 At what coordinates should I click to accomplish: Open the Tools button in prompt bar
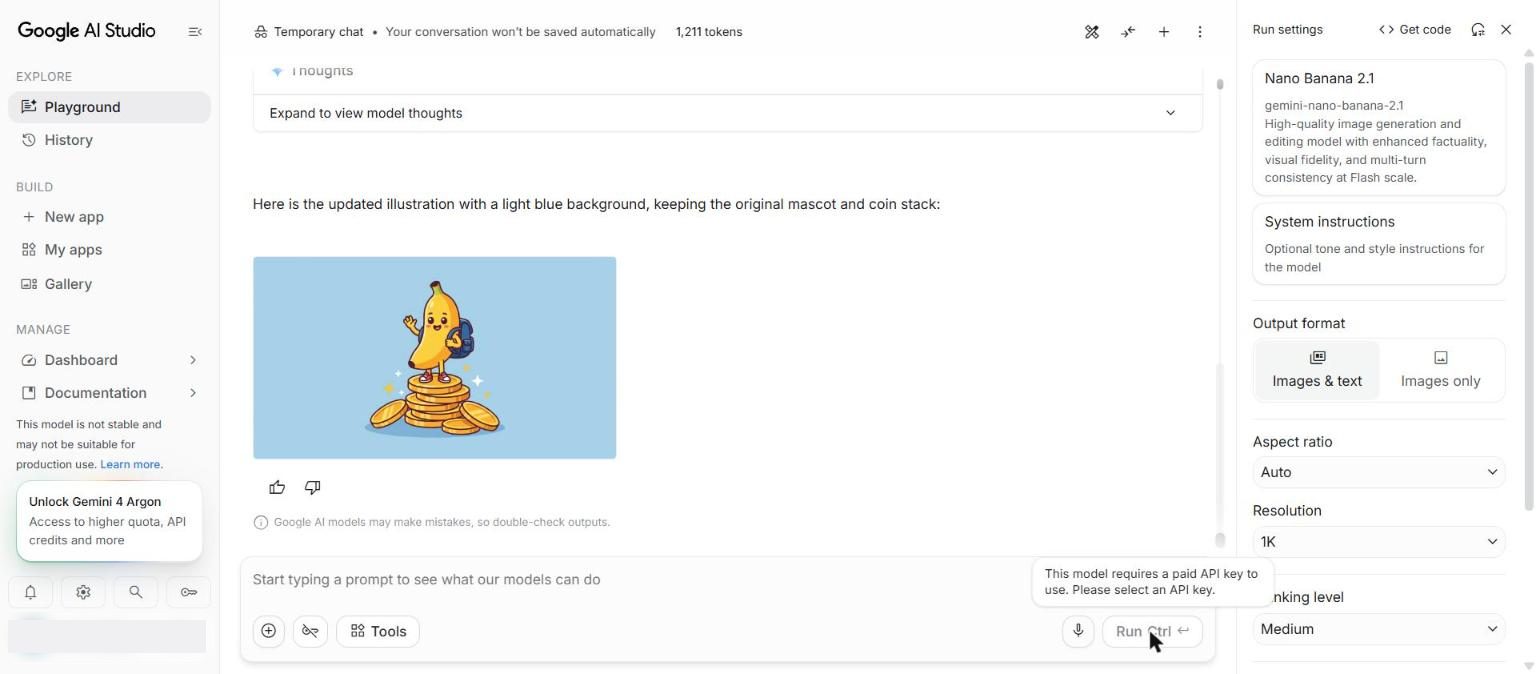tap(378, 631)
